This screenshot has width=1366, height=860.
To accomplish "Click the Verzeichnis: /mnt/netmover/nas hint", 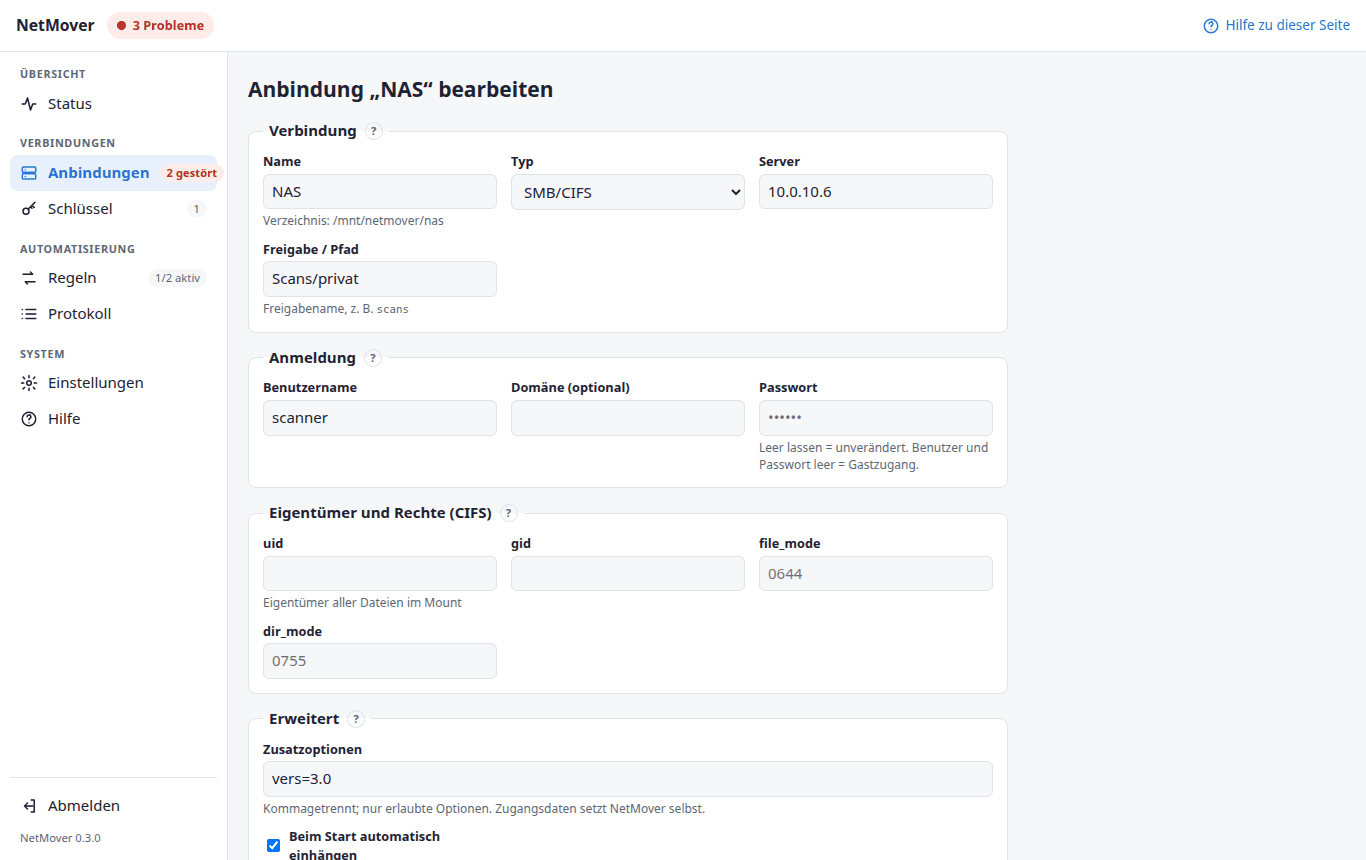I will coord(353,221).
